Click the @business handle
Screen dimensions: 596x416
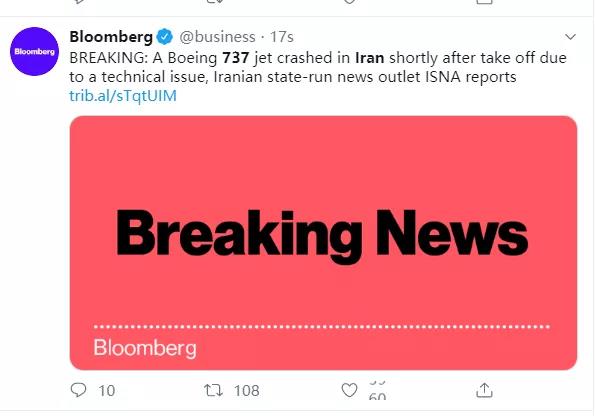tap(217, 37)
